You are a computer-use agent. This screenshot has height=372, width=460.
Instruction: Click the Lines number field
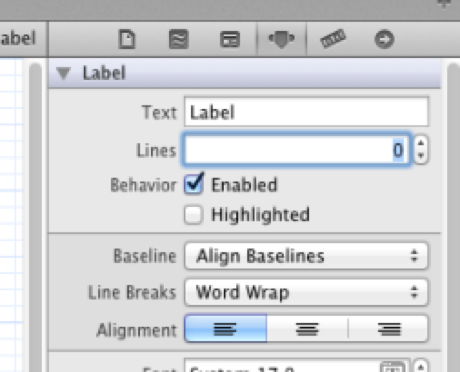[x=297, y=150]
